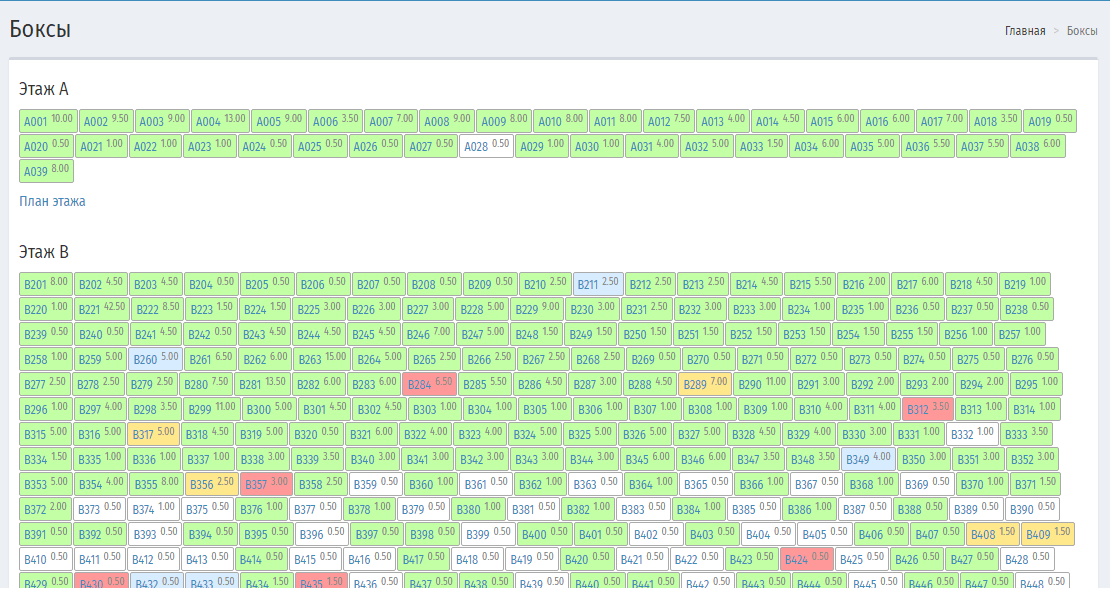Open box A004 priced 13.00
1110x590 pixels.
(x=220, y=121)
